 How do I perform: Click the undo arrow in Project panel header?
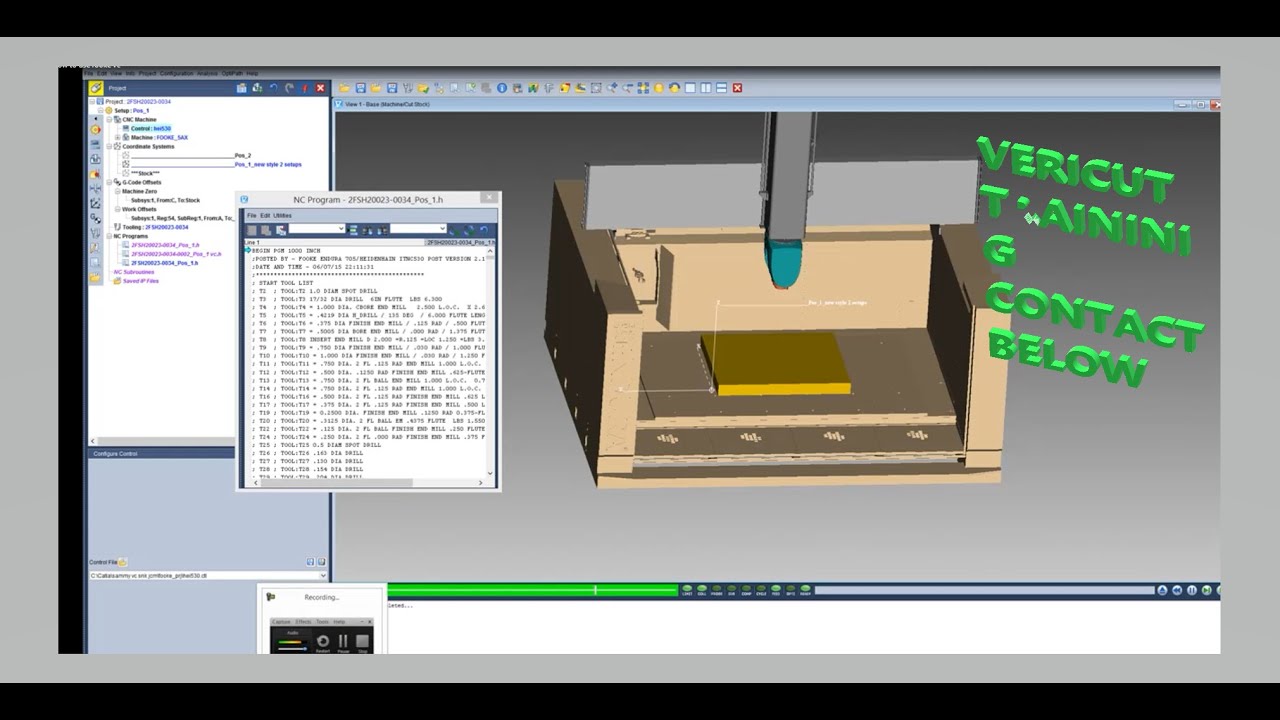point(273,88)
